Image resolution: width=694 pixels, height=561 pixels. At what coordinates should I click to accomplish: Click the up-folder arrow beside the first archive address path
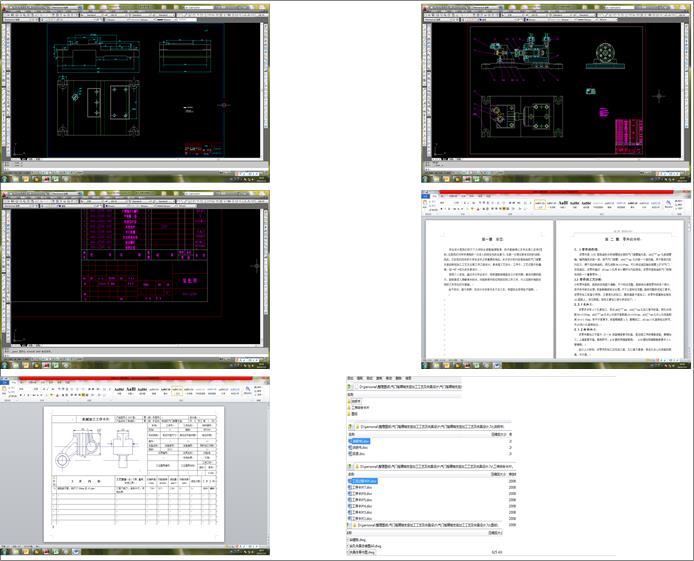click(x=350, y=387)
